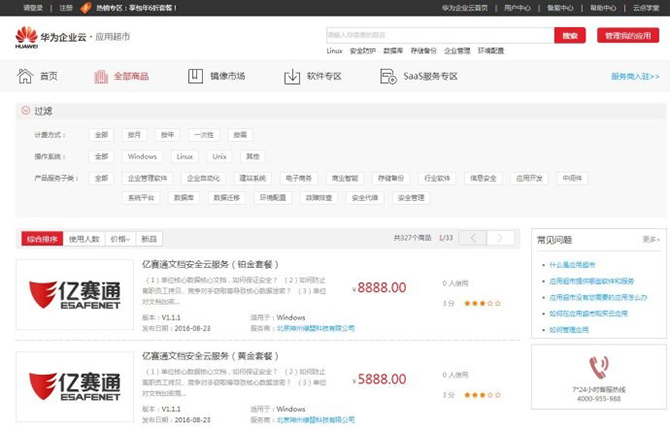Click the product search input field
This screenshot has width=670, height=431.
point(439,35)
